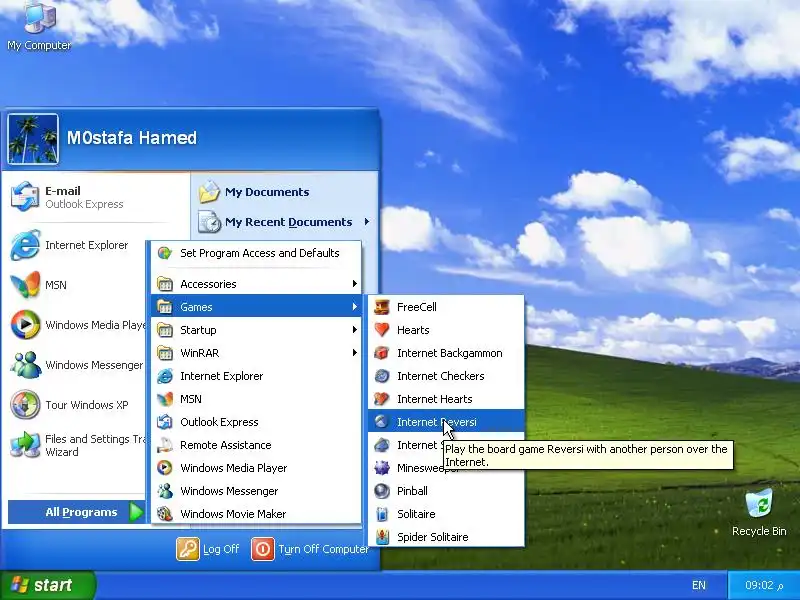
Task: Click the Outlook Express icon in All Programs
Action: click(x=165, y=422)
